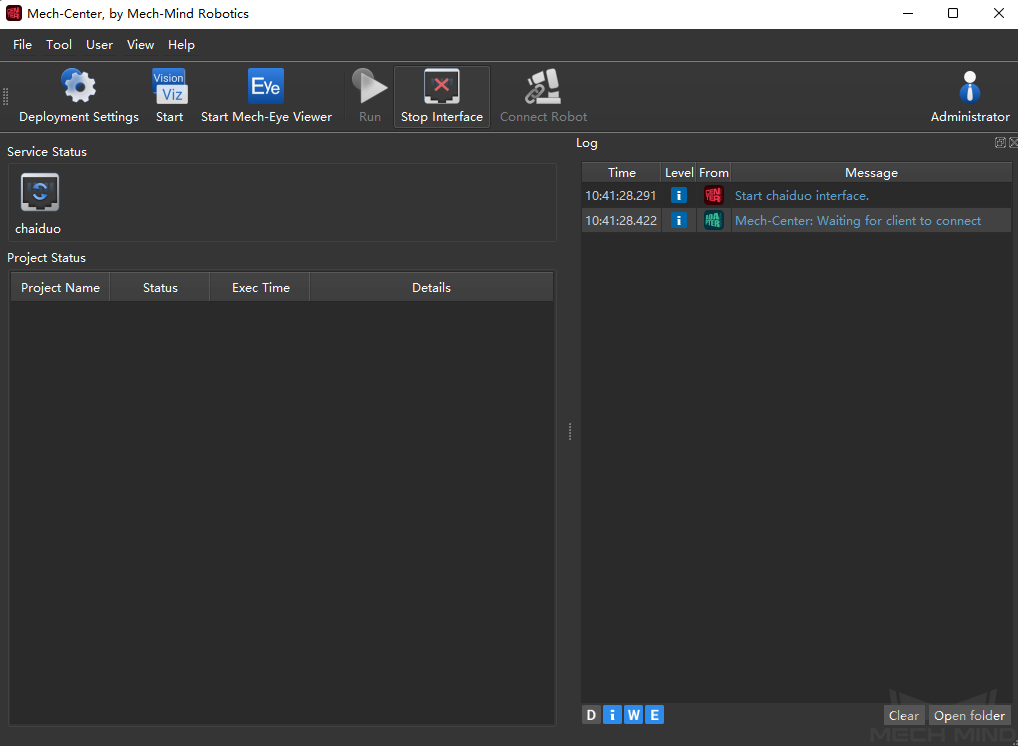The image size is (1018, 746).
Task: Click info level icon in first log row
Action: [x=678, y=195]
